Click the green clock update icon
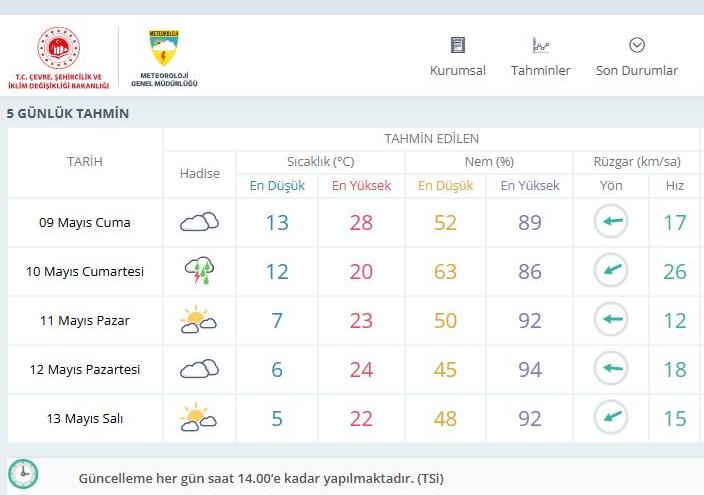The height and width of the screenshot is (495, 704). [23, 474]
